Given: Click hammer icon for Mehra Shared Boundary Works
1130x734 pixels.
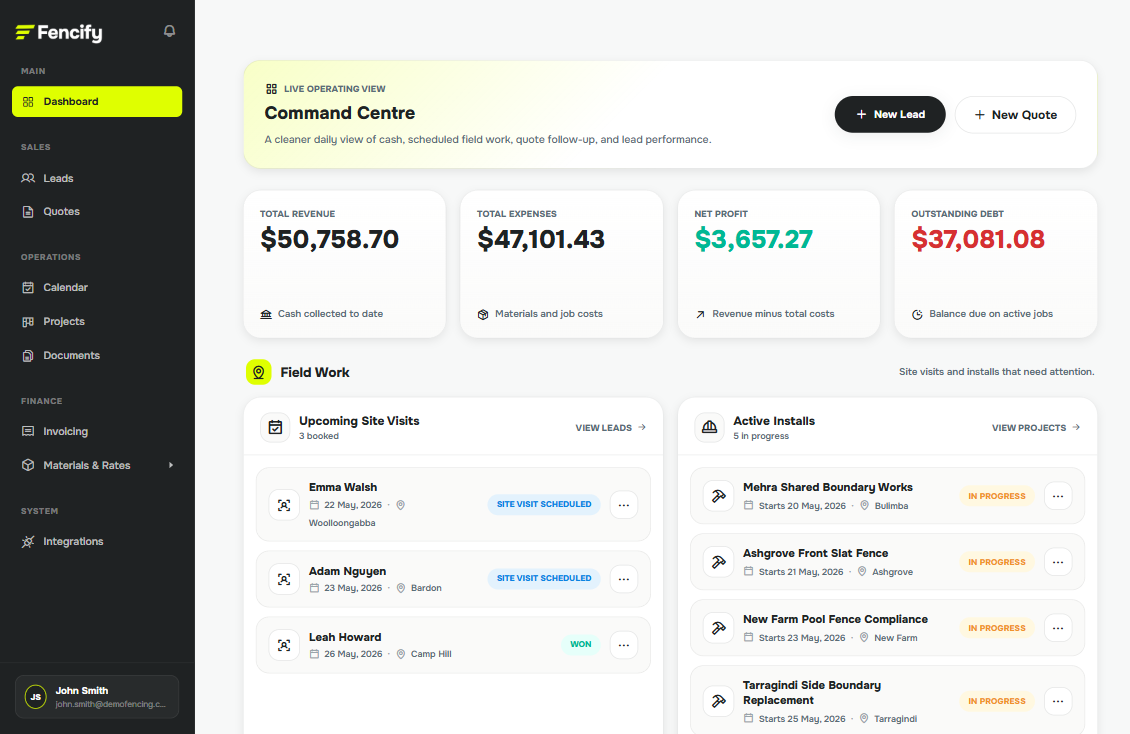Looking at the screenshot, I should (719, 496).
